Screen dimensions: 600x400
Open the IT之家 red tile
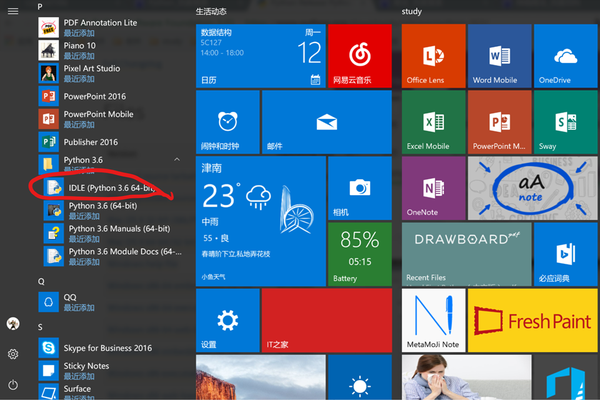[x=327, y=320]
